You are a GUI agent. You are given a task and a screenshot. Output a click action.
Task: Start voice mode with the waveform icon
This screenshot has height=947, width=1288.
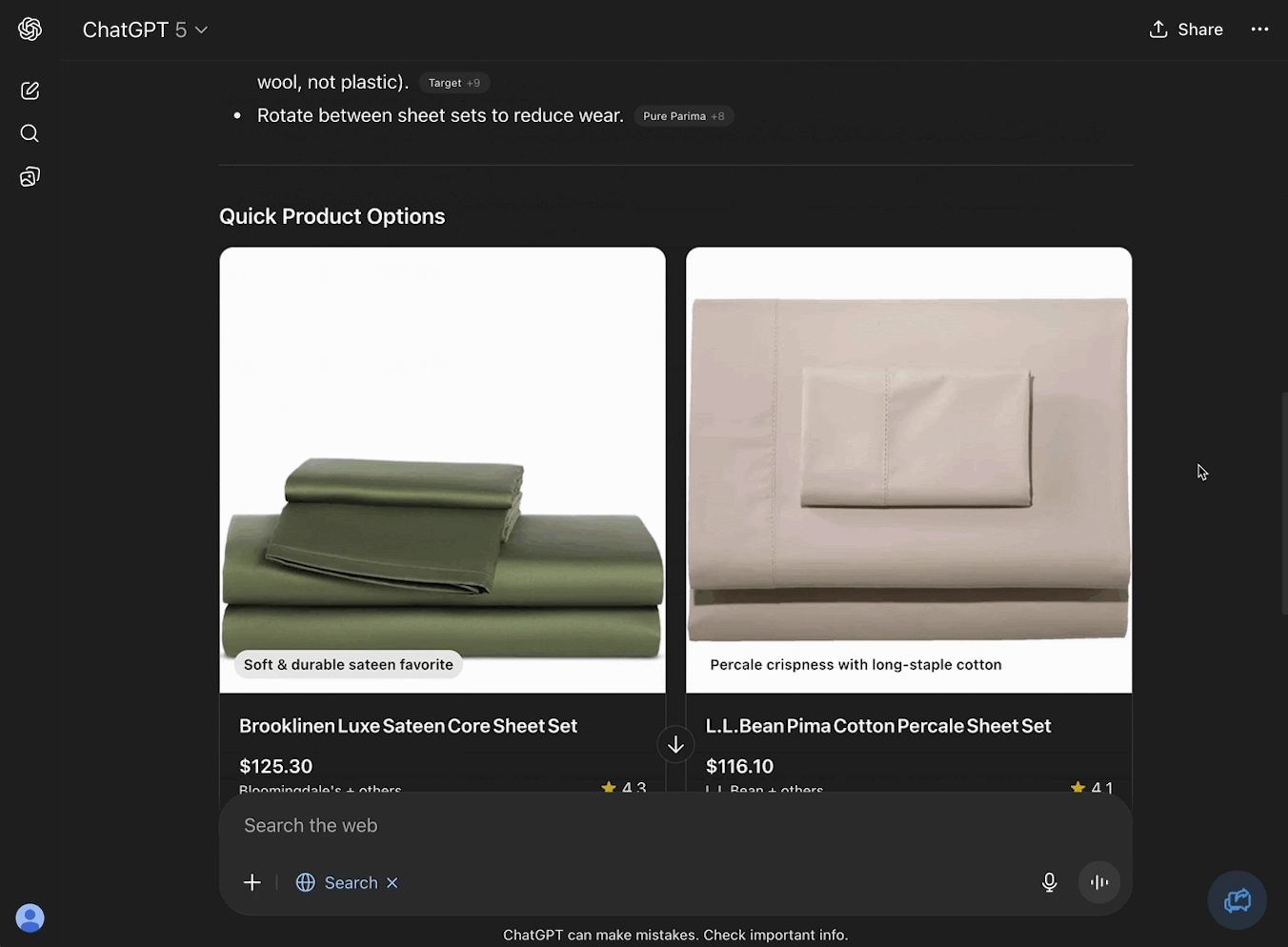tap(1099, 882)
